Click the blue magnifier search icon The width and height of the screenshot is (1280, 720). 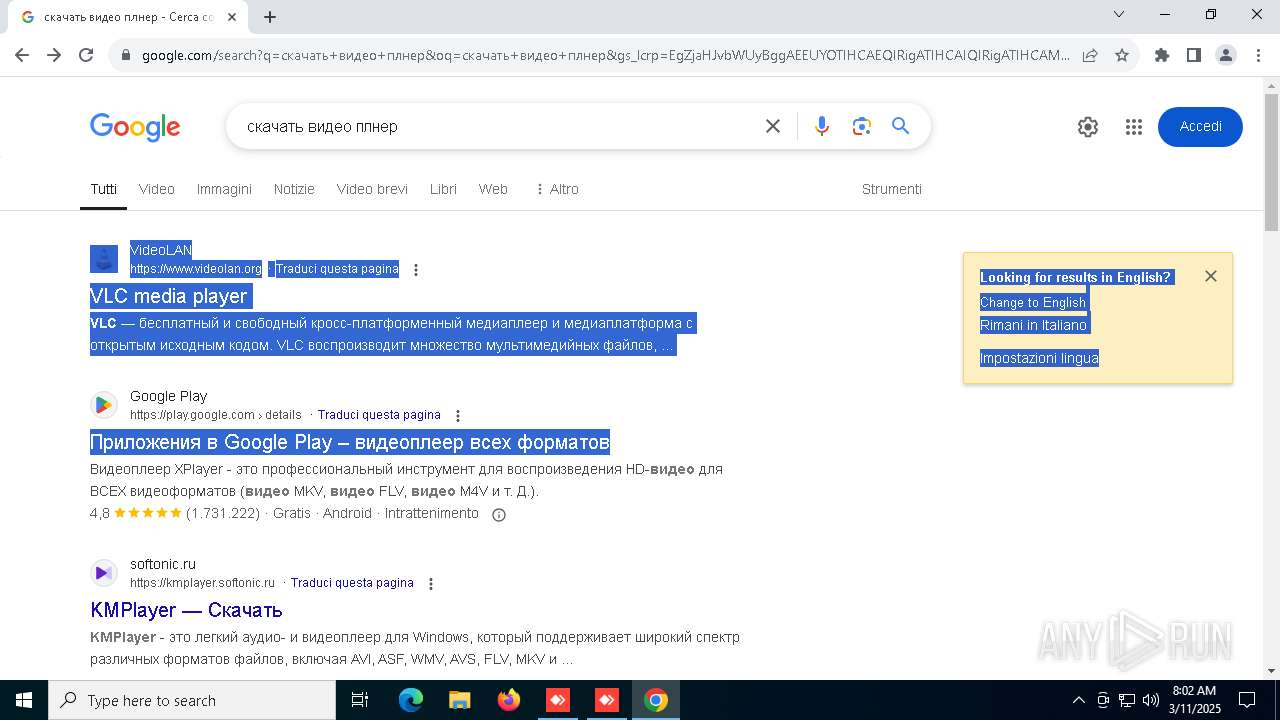point(901,126)
